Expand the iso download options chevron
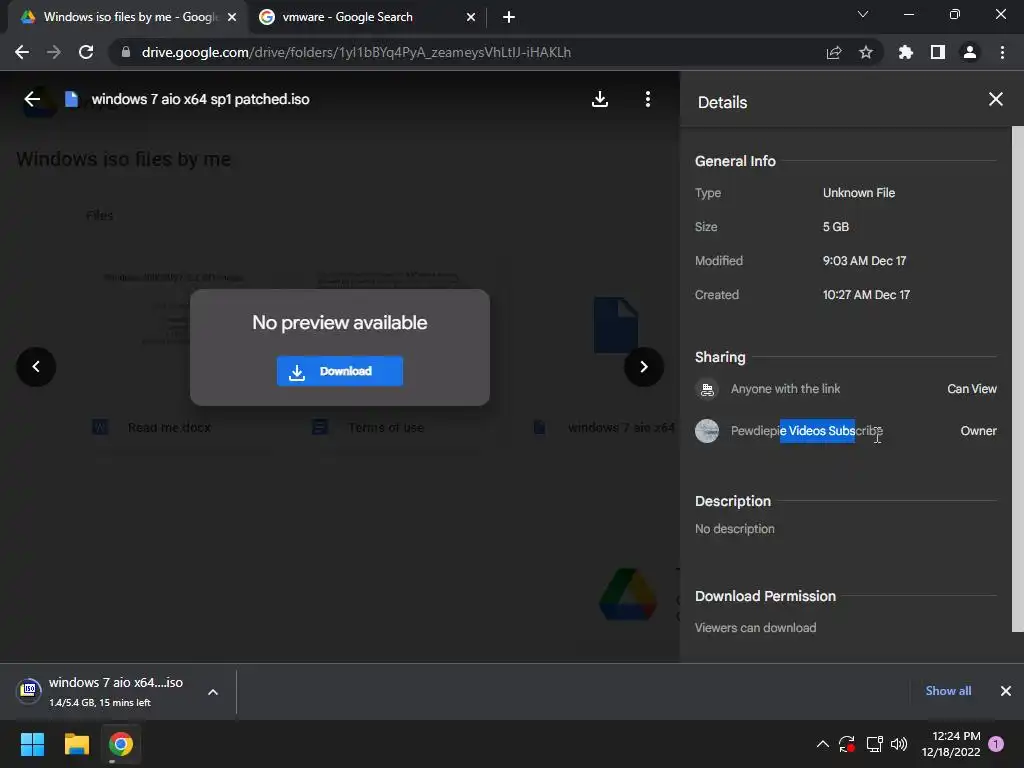Screen dimensions: 1024x768 212,692
